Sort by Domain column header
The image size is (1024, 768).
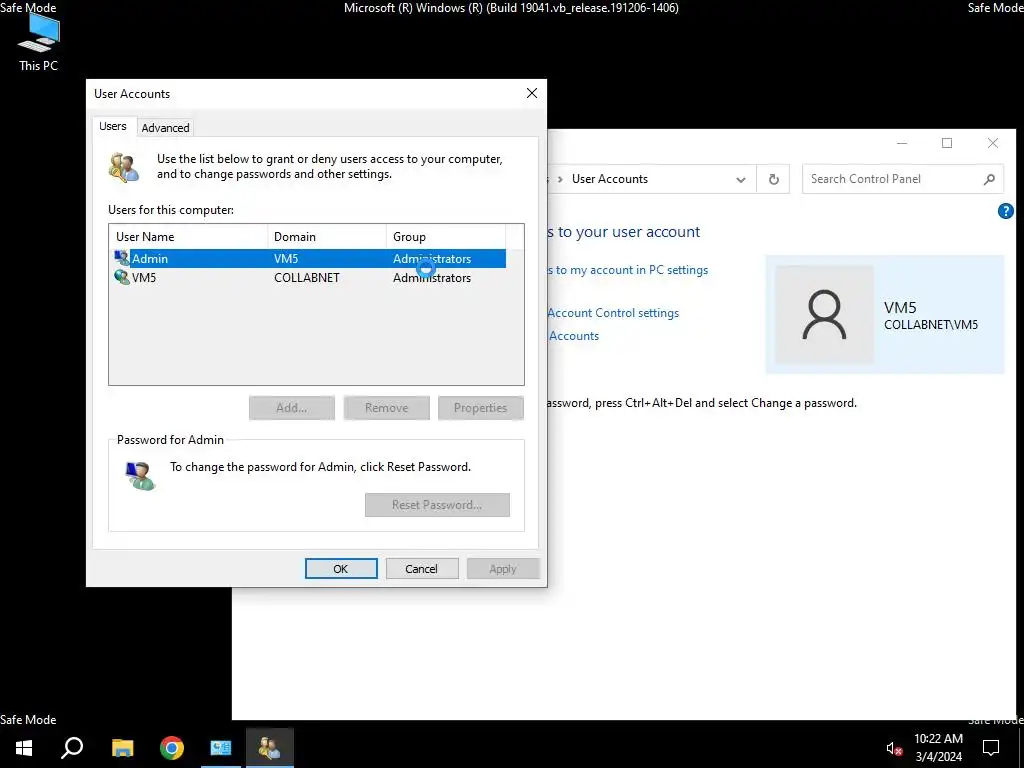point(327,236)
